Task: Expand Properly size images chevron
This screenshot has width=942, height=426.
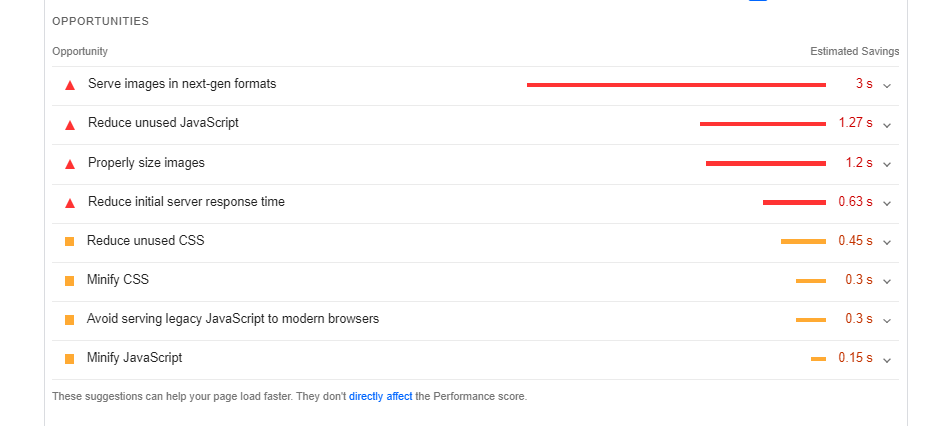Action: click(x=887, y=163)
